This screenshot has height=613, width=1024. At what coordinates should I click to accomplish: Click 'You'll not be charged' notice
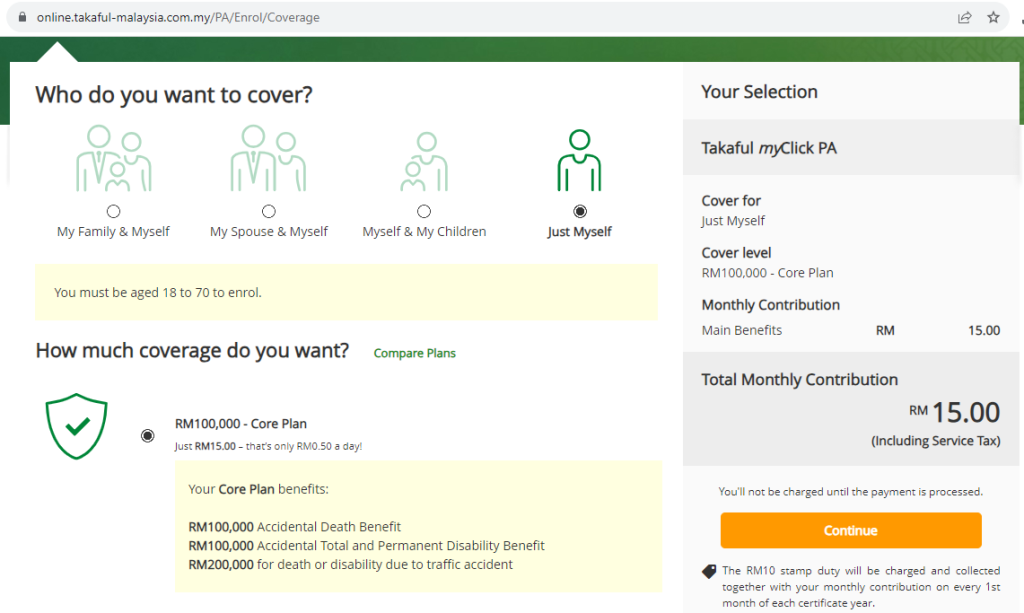tap(850, 492)
